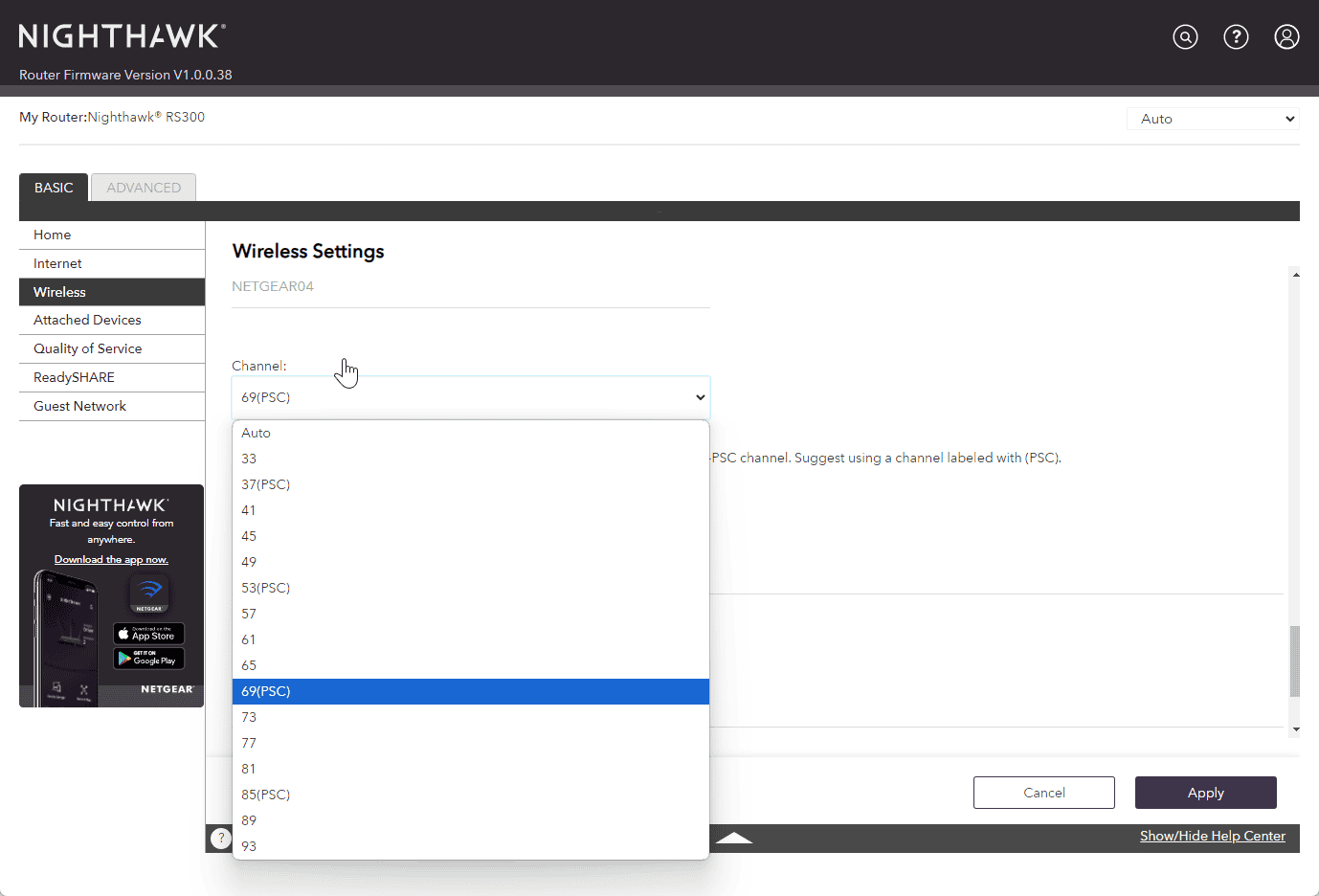Switch to the ADVANCED tab
The width and height of the screenshot is (1319, 896).
(144, 188)
